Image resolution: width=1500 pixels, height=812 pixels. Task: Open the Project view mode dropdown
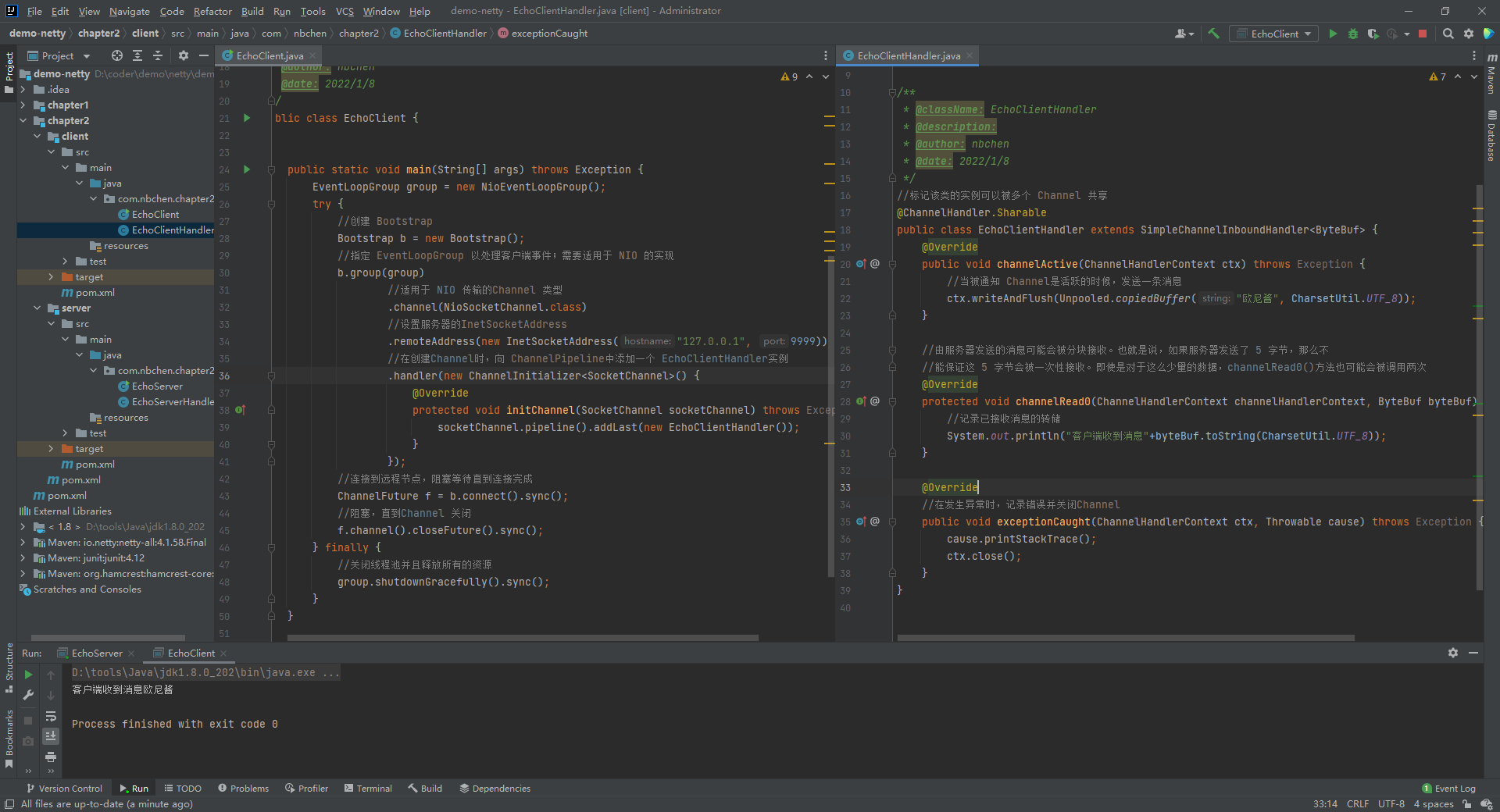tap(59, 55)
